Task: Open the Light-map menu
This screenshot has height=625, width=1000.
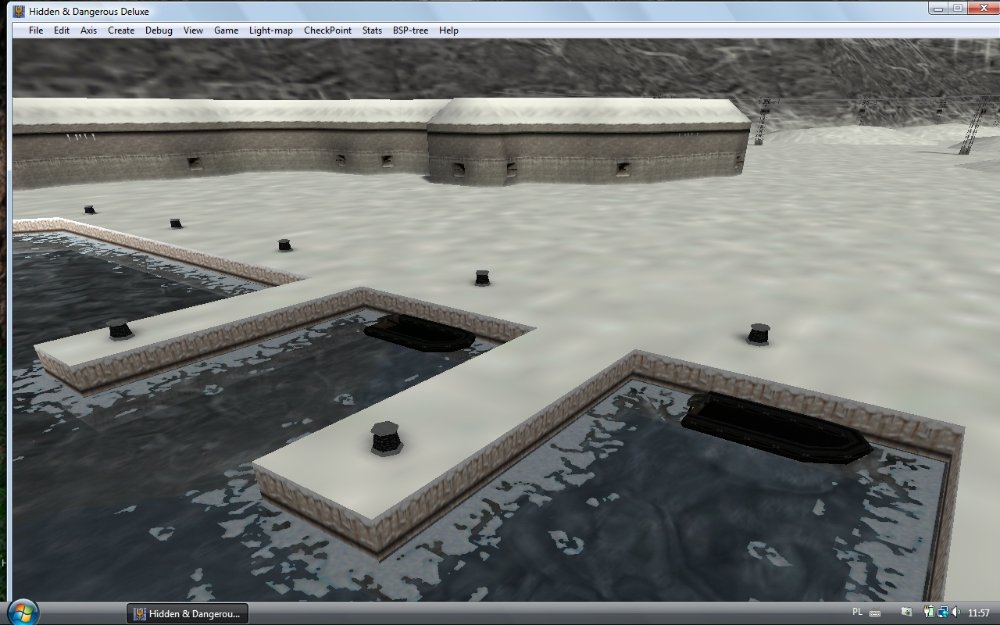Action: 271,30
